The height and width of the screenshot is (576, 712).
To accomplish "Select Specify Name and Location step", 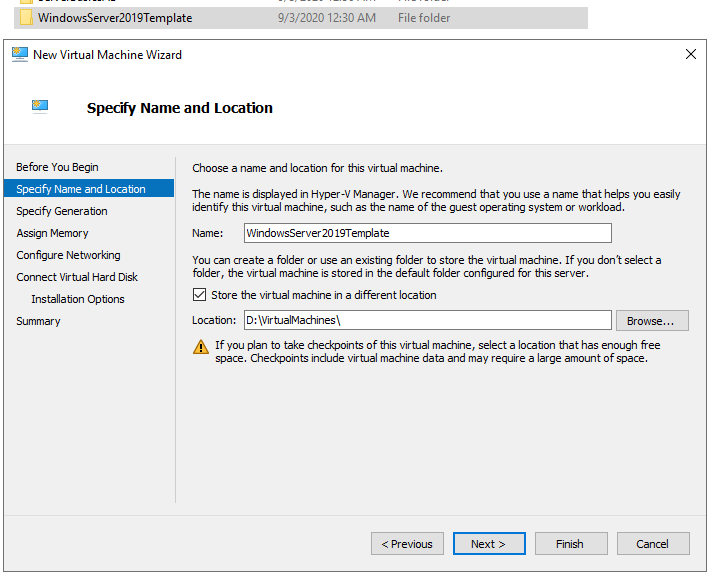I will click(x=89, y=189).
